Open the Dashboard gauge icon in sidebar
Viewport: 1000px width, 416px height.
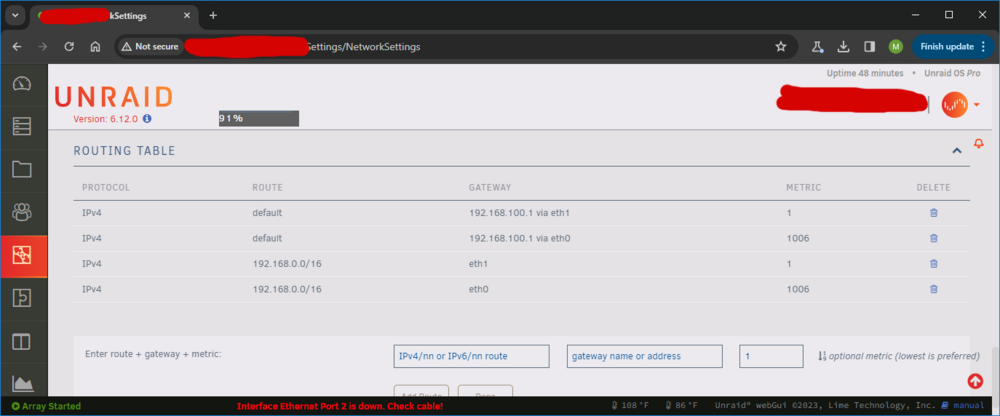[x=22, y=84]
